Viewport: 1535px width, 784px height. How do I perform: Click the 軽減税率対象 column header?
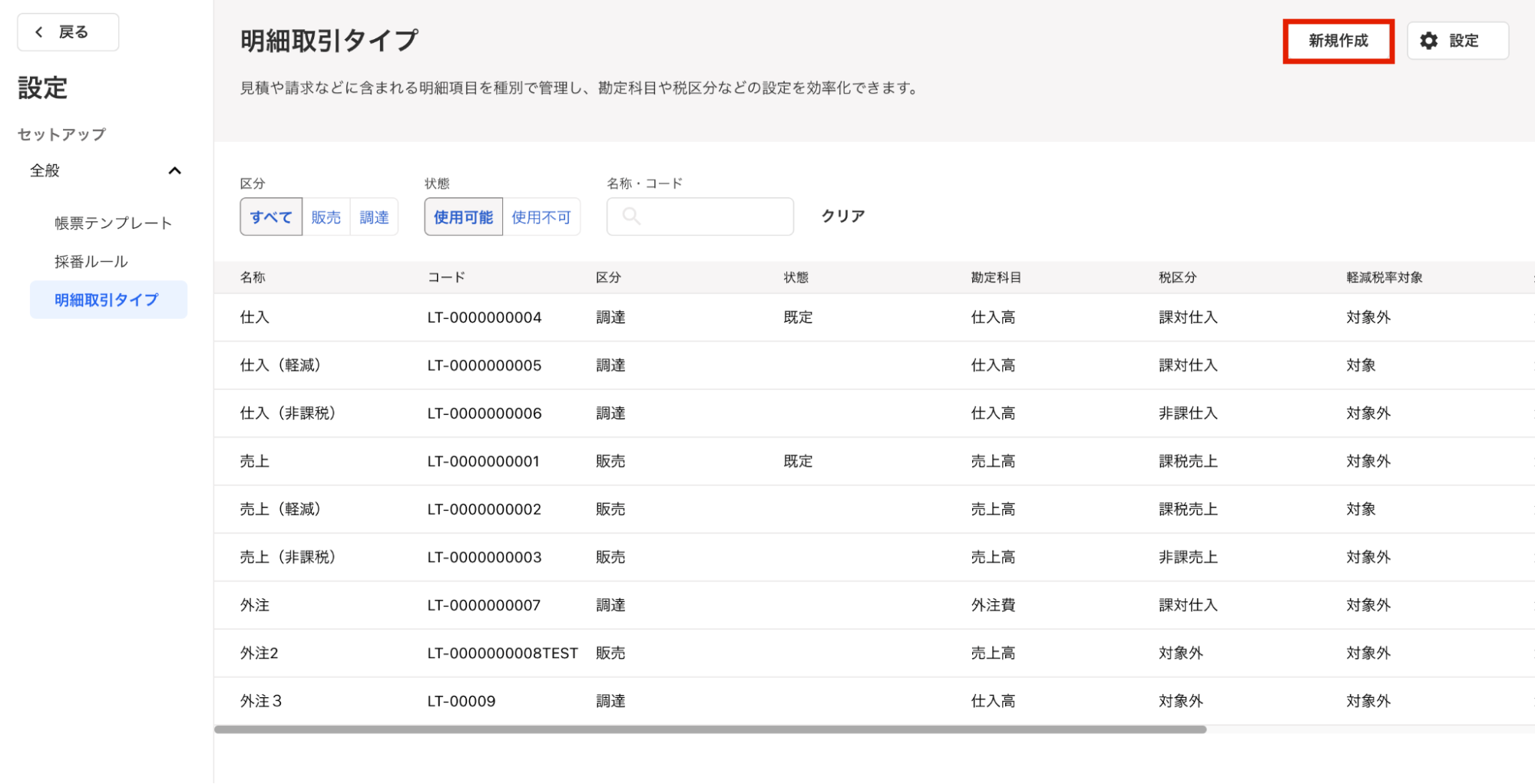(x=1384, y=277)
